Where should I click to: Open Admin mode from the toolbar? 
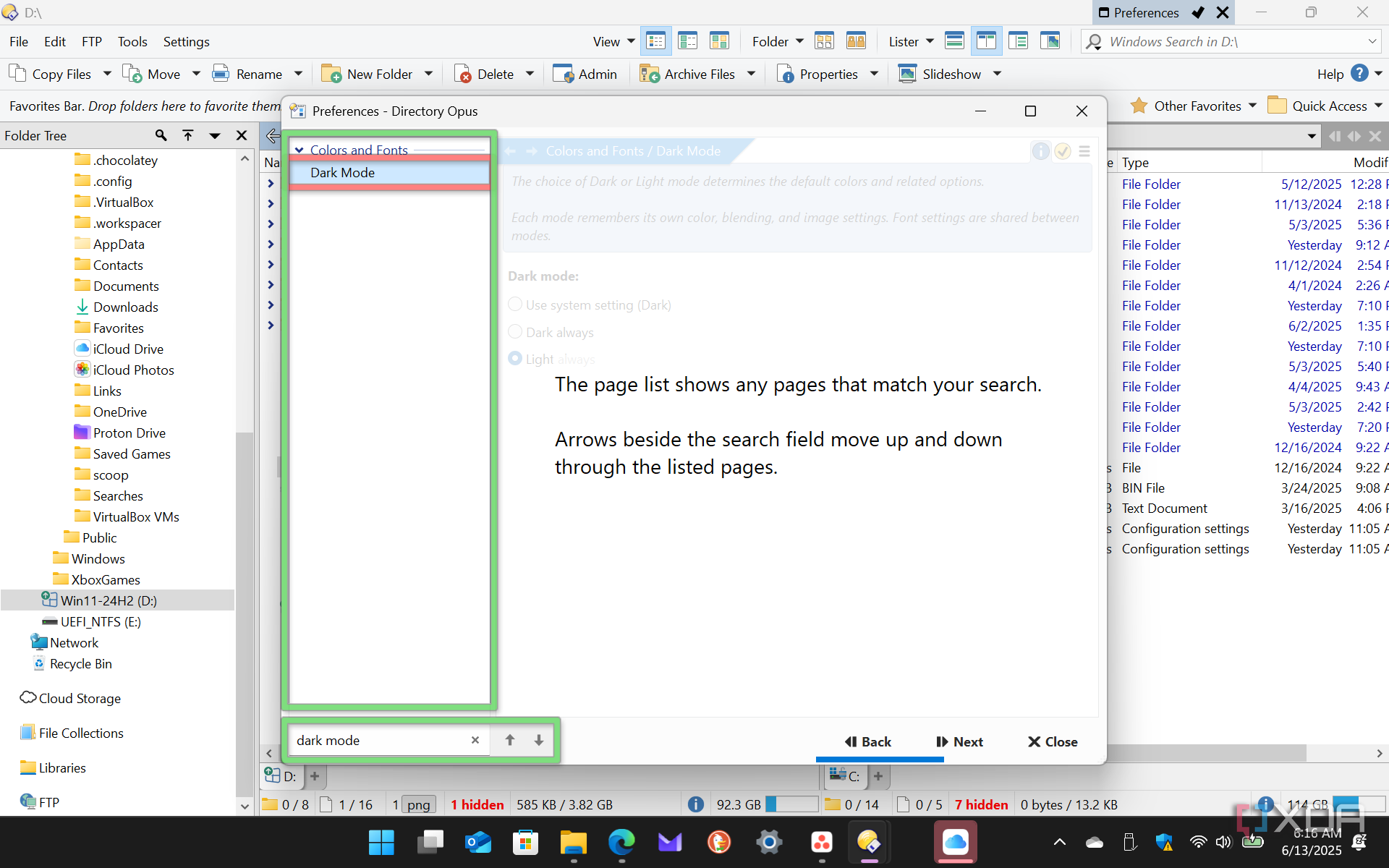585,74
